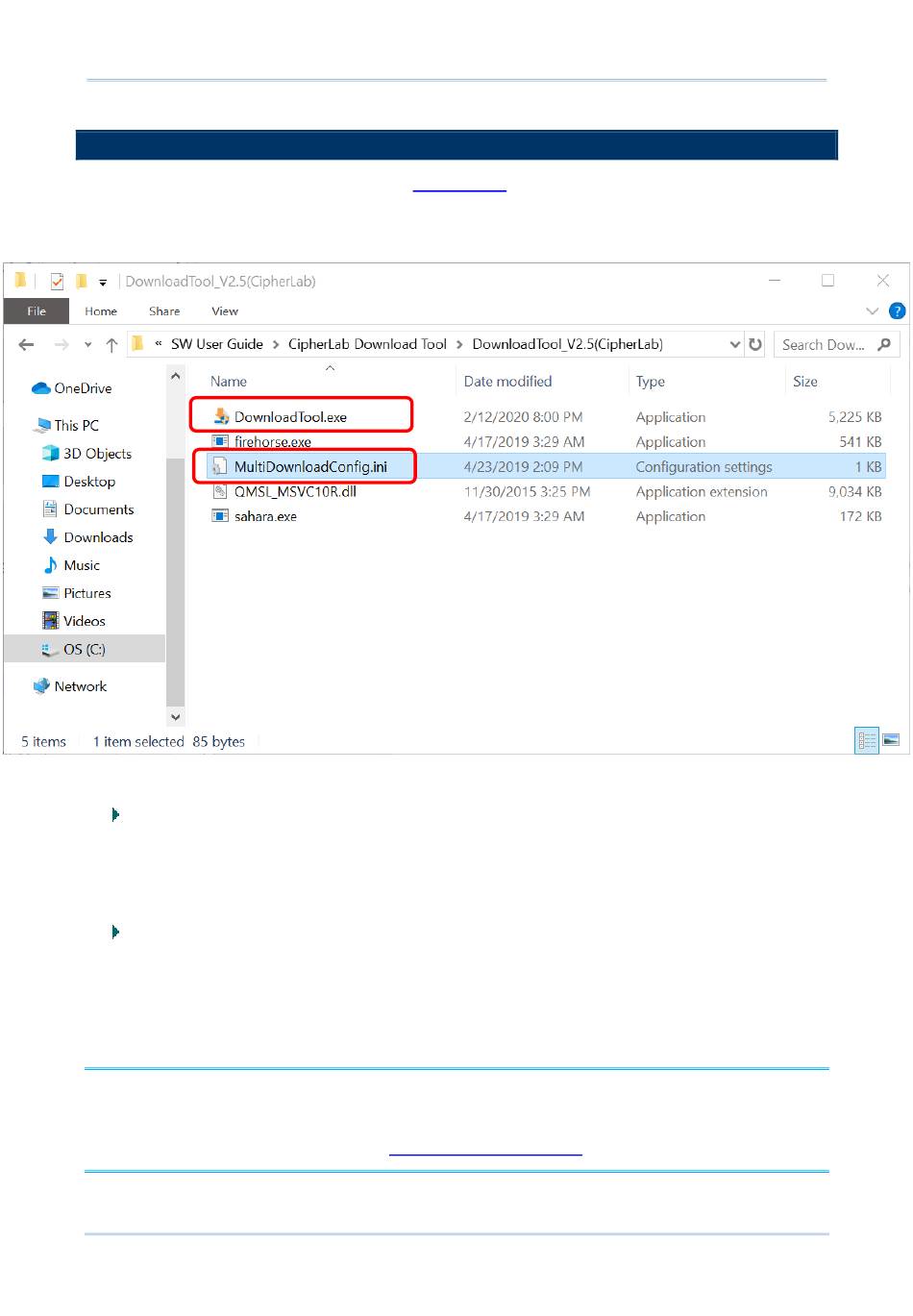The height and width of the screenshot is (1316, 913).
Task: Expand the ribbon with the chevron
Action: click(873, 310)
